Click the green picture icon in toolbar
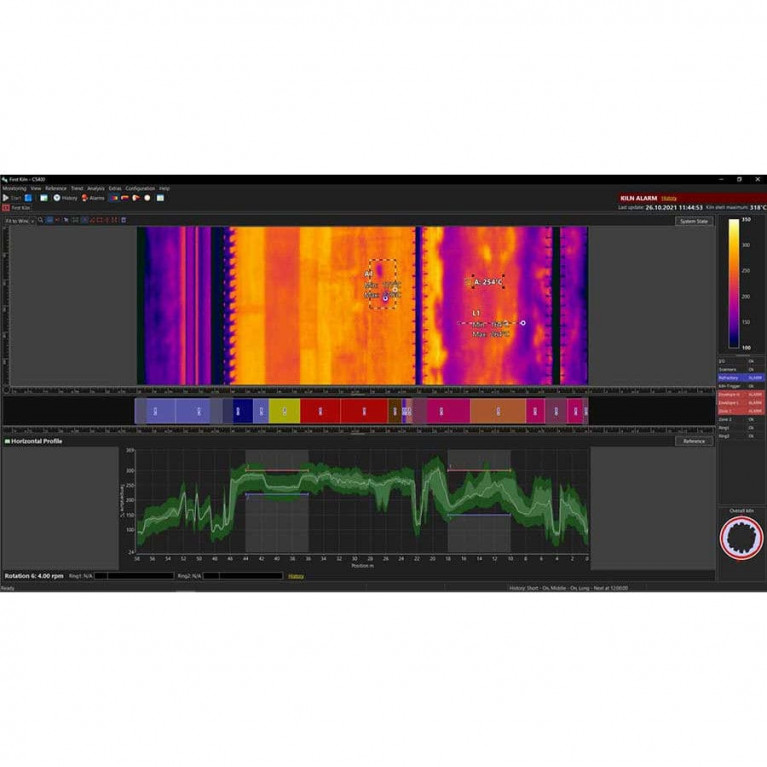 (44, 198)
